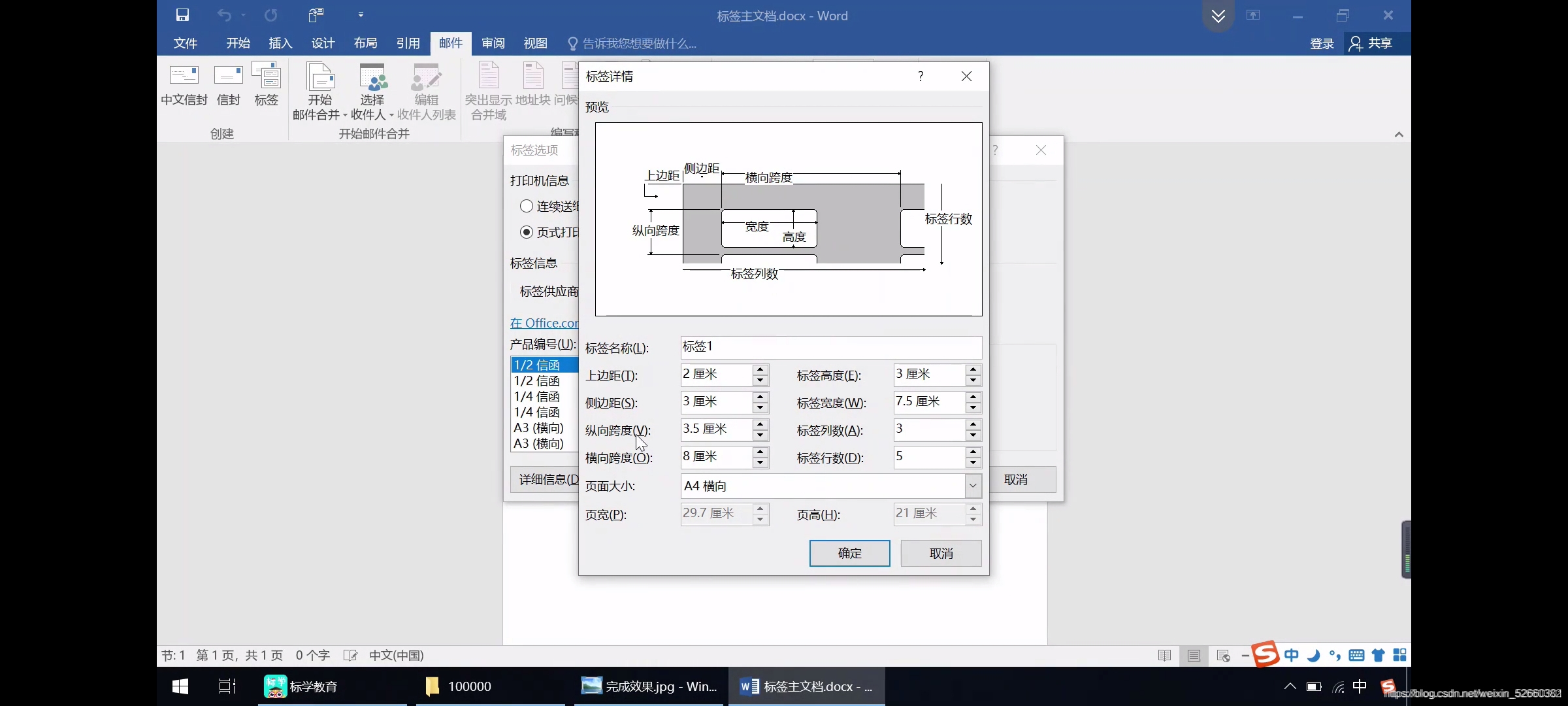Confirm the label details with 确定
The width and height of the screenshot is (1568, 706).
click(849, 553)
